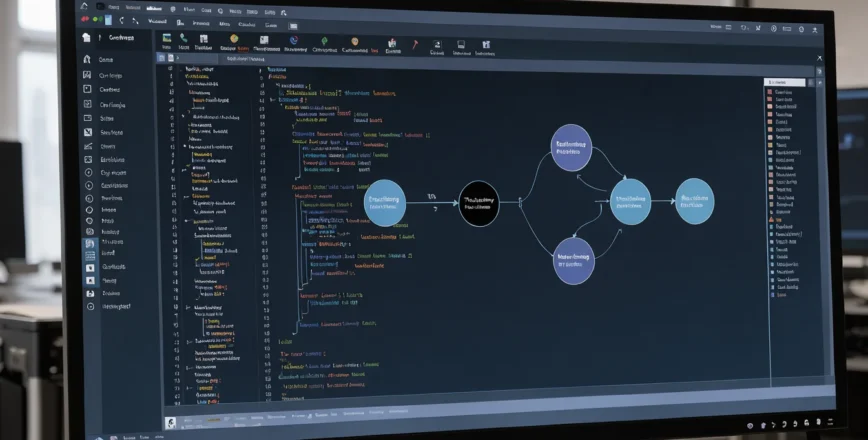Click the envelope-like icon ending the second menu row

point(293,26)
